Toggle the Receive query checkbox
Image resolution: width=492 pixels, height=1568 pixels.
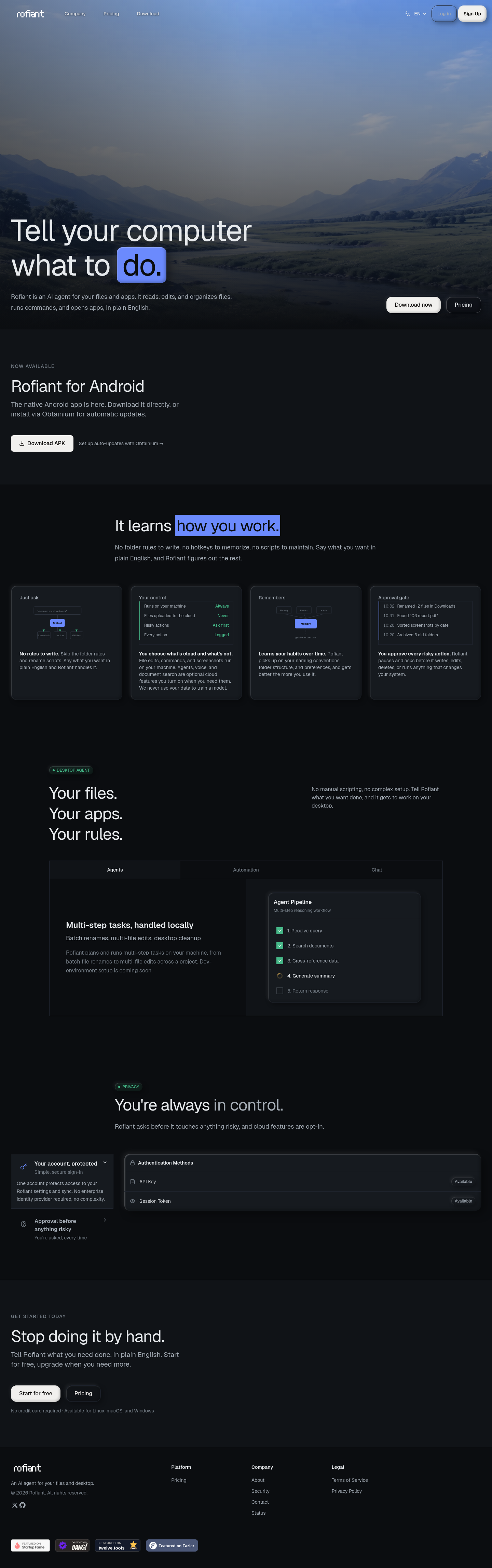[280, 931]
